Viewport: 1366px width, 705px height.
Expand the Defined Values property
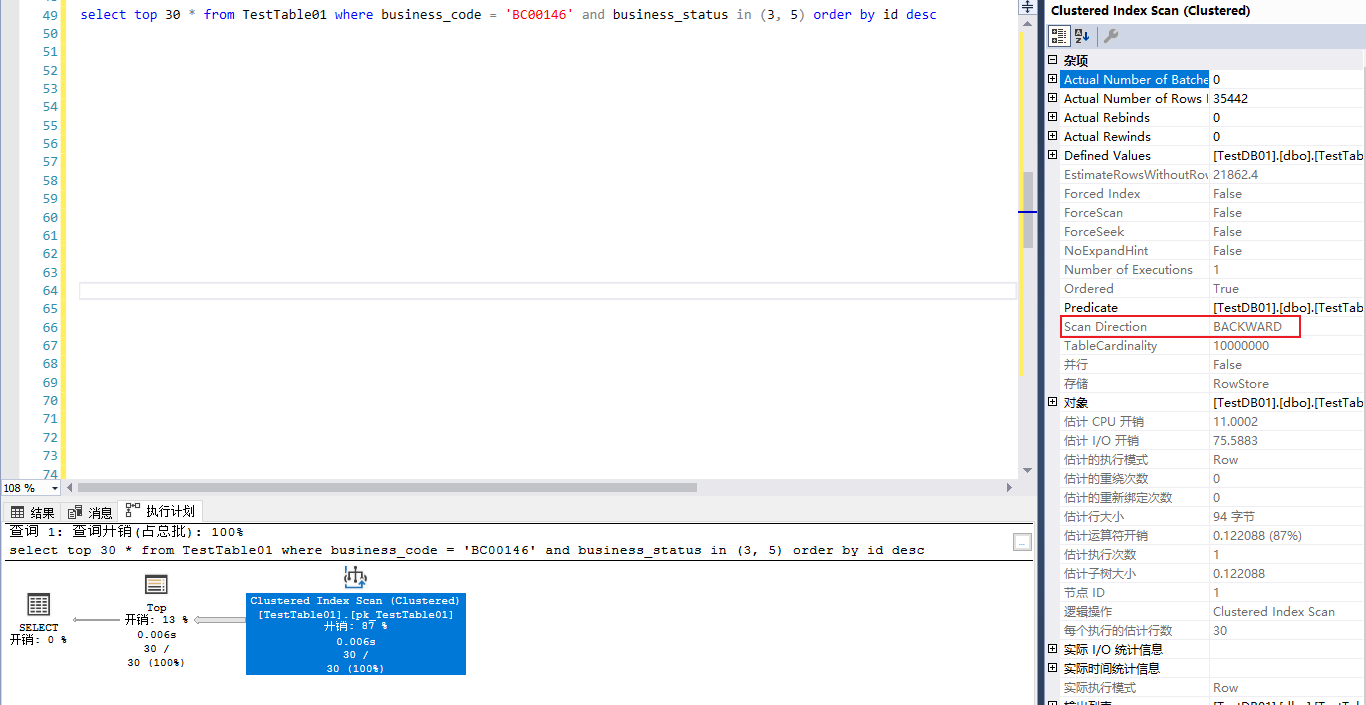tap(1052, 155)
